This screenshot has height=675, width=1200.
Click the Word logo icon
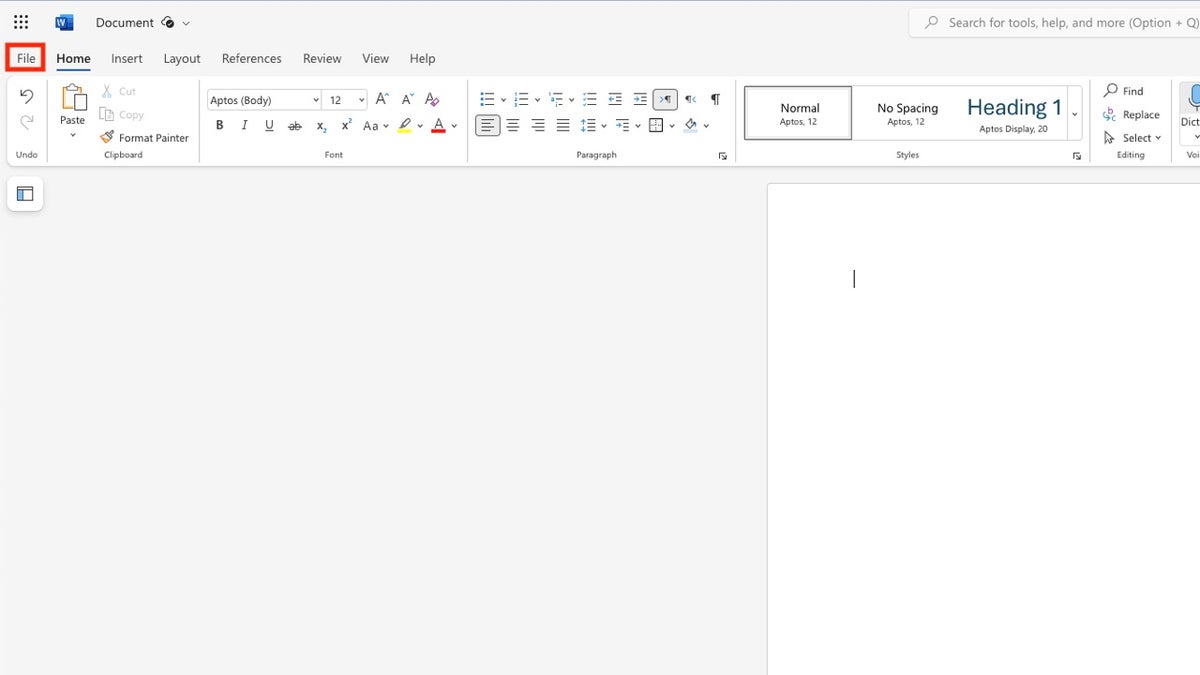tap(64, 22)
